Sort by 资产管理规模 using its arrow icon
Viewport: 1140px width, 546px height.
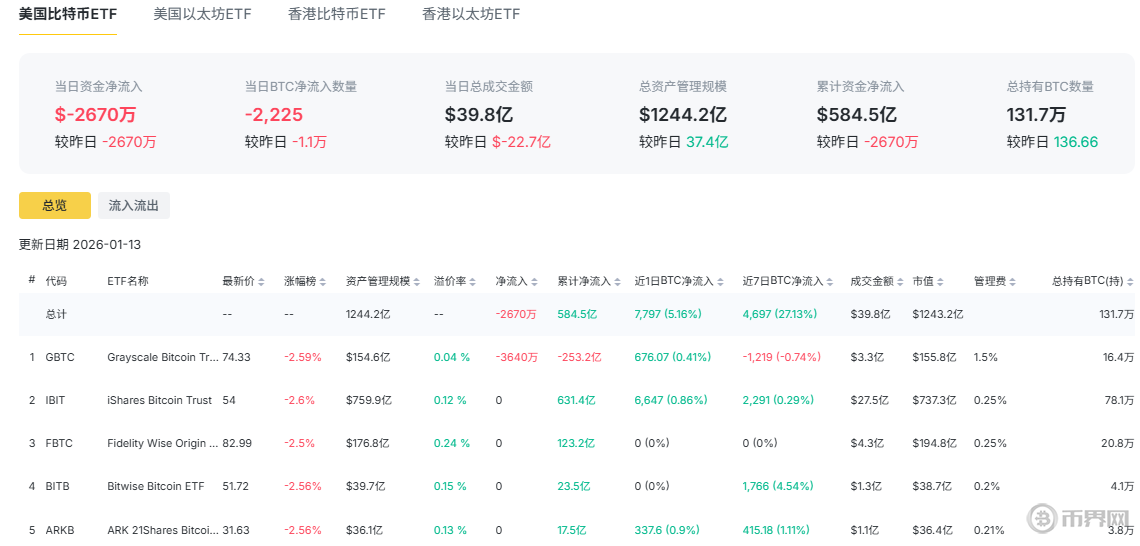[416, 282]
